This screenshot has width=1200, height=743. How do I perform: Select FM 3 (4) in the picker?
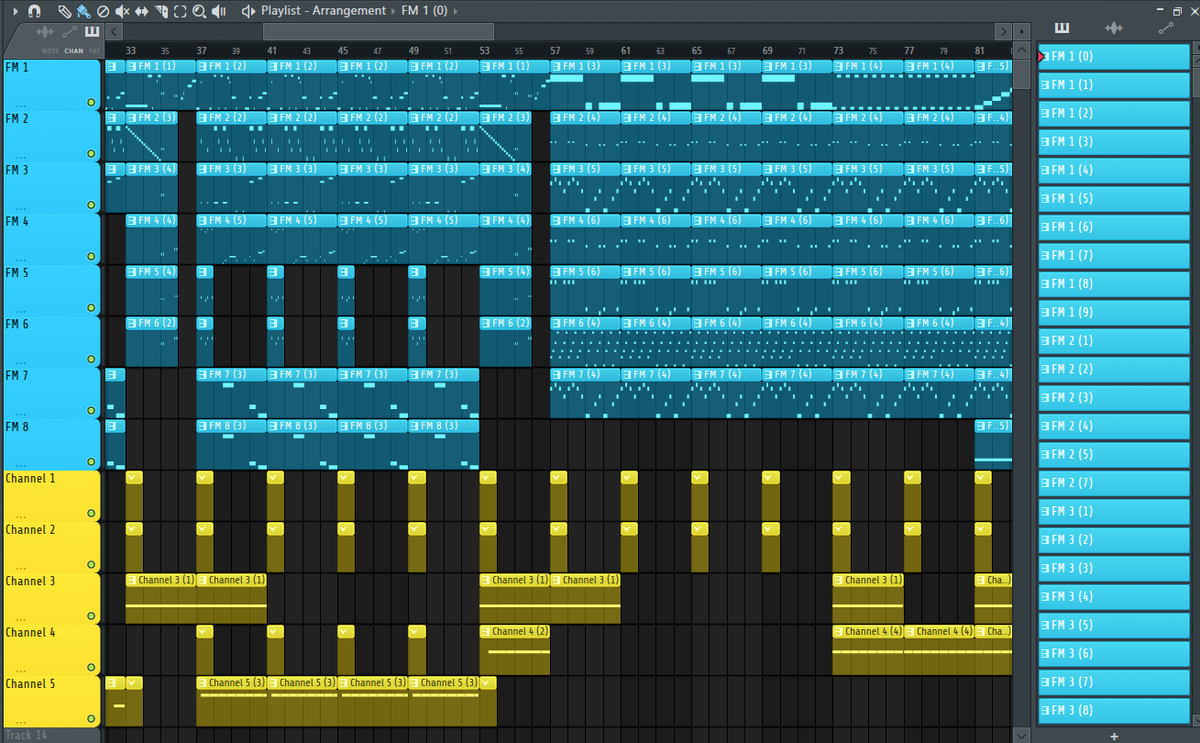click(x=1114, y=596)
